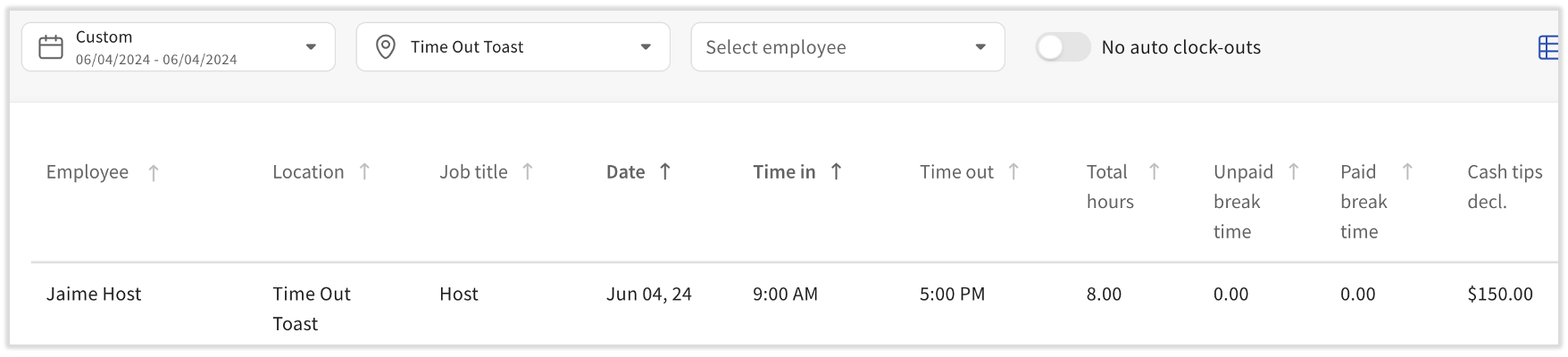Select the Jaime Host employee row

pos(94,295)
